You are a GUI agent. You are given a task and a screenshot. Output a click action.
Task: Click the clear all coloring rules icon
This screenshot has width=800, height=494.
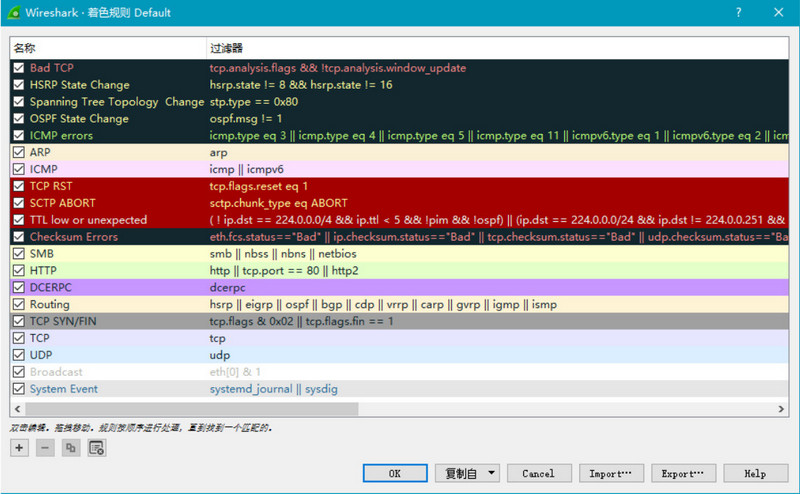[x=96, y=448]
